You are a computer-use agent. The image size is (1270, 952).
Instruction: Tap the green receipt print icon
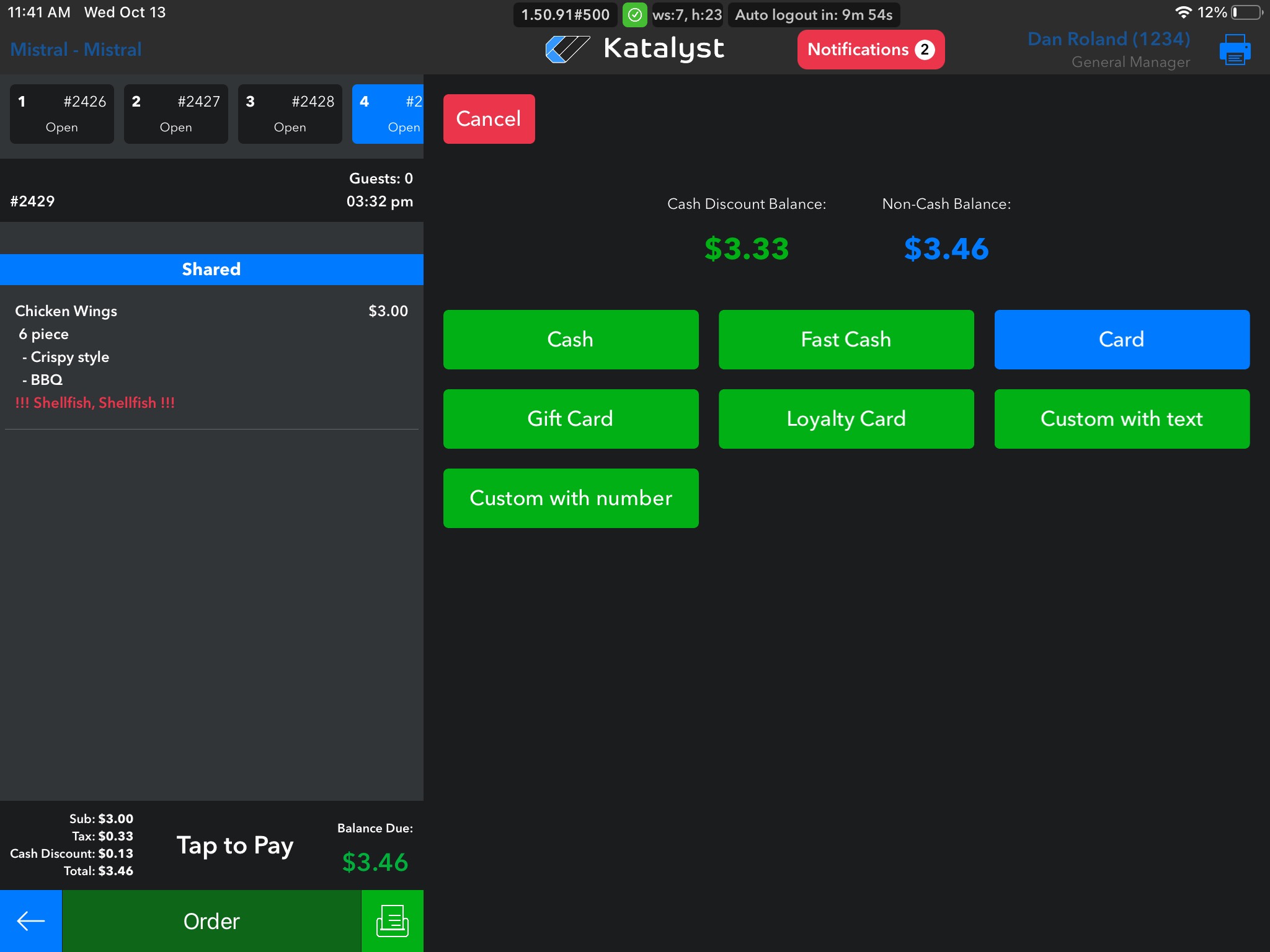point(392,921)
